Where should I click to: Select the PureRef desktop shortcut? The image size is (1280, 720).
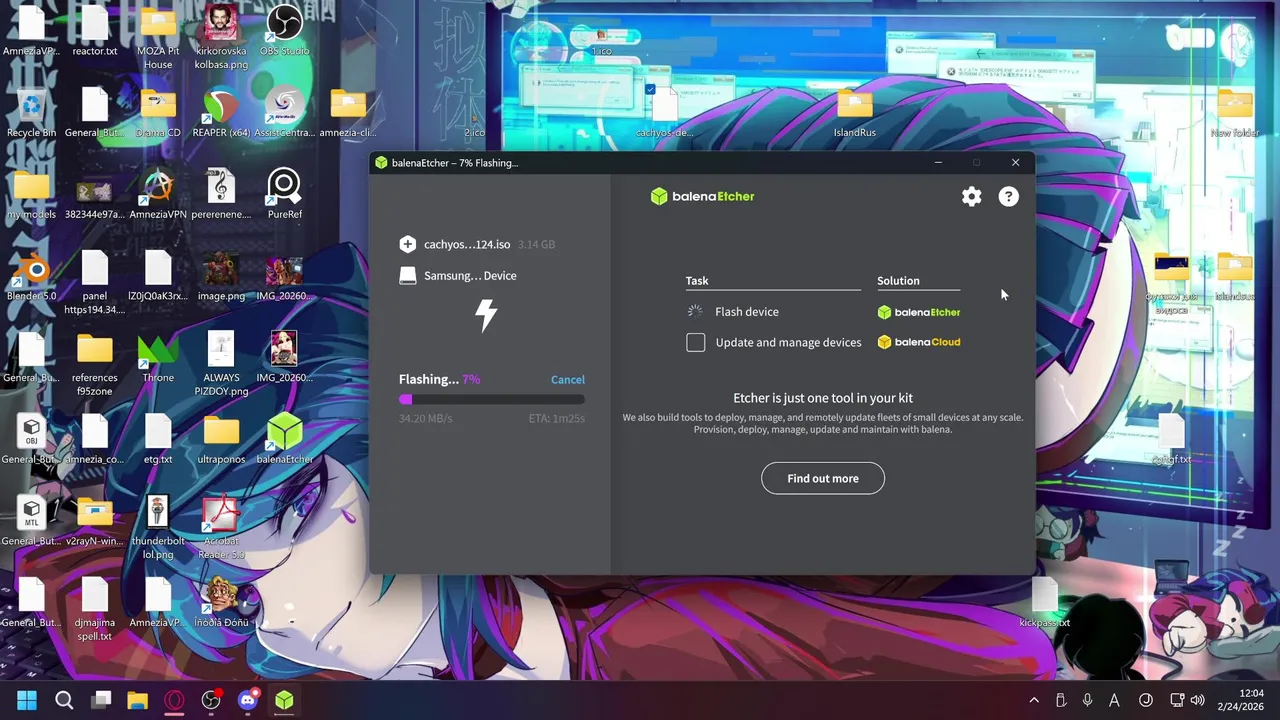click(x=284, y=195)
